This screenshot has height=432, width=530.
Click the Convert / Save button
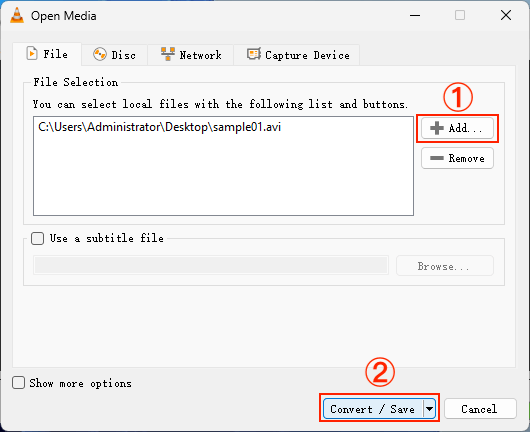[373, 409]
